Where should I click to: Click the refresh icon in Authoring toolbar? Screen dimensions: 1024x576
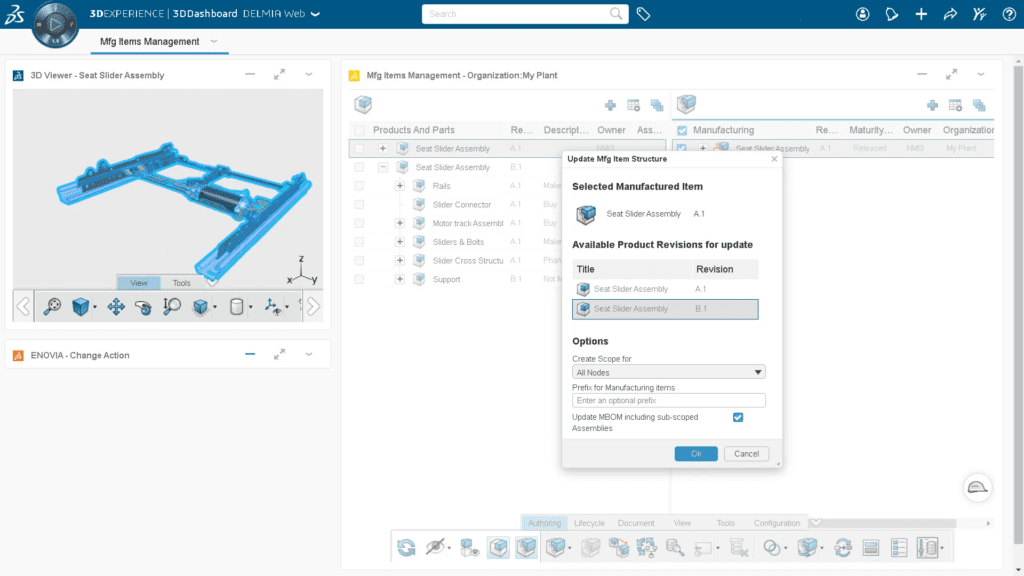coord(406,547)
